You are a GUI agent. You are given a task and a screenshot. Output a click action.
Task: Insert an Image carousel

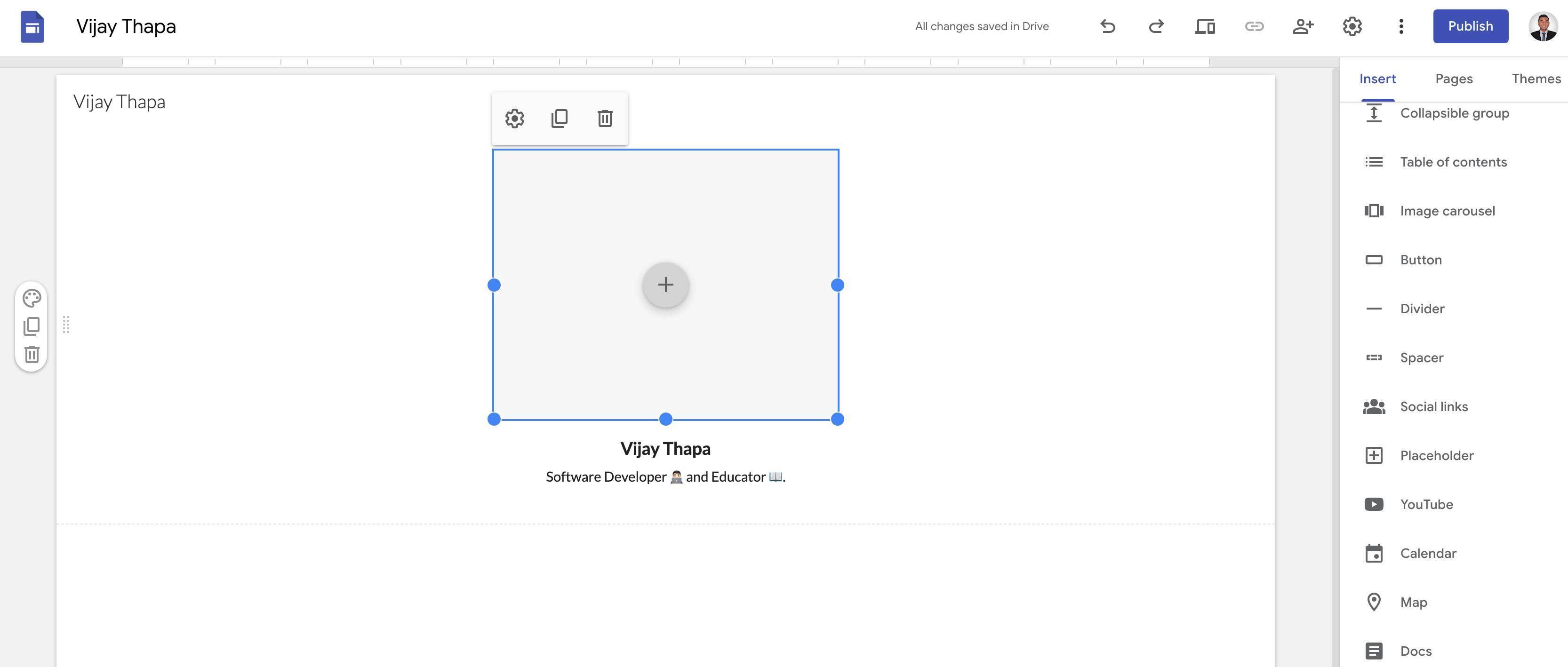point(1454,211)
